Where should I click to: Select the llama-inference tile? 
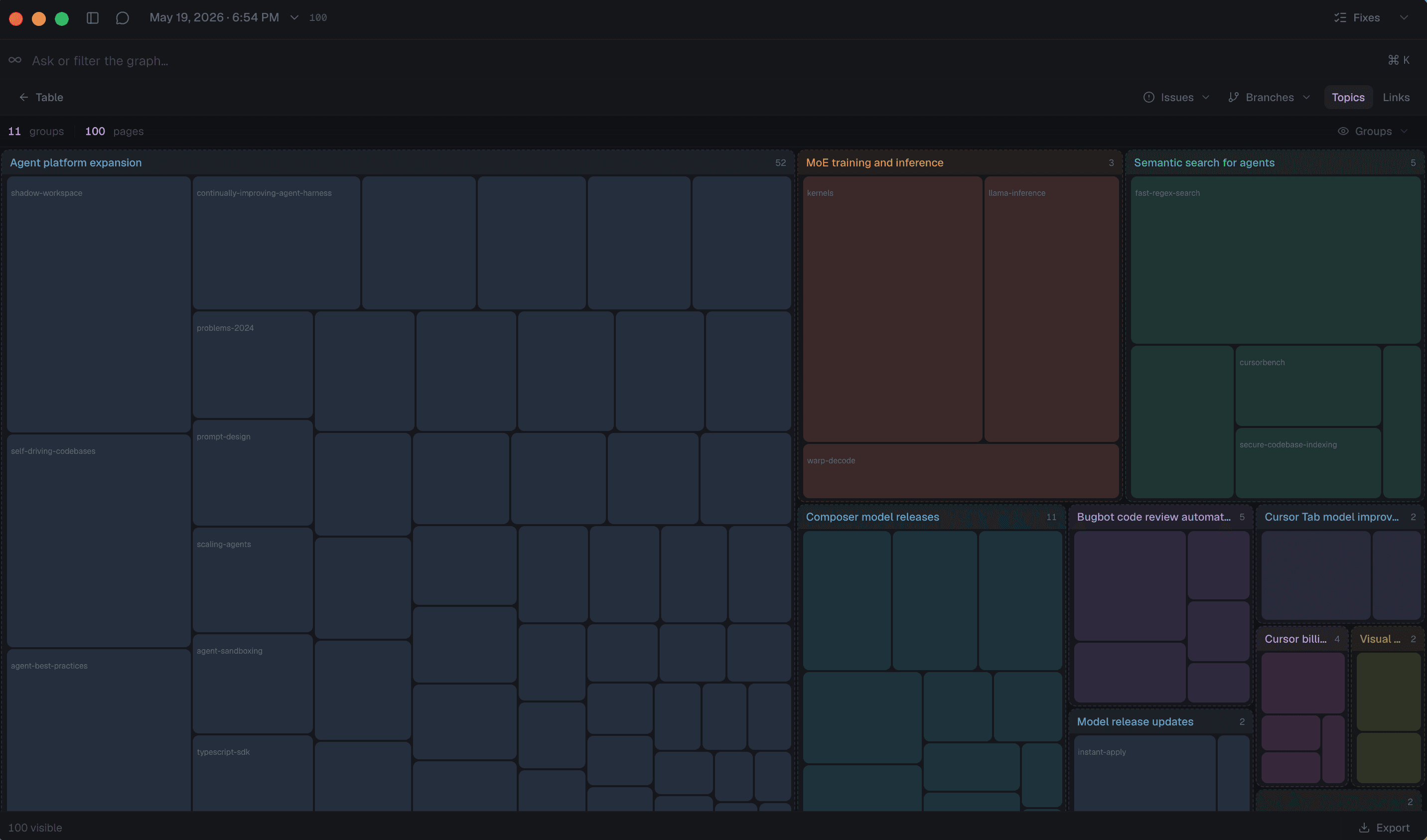click(x=1051, y=309)
